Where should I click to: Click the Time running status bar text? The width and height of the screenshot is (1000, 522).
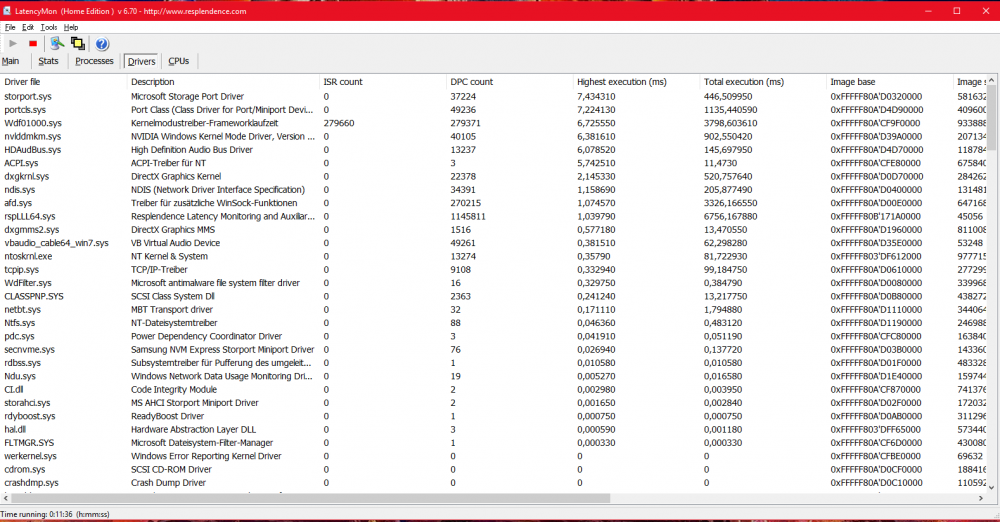click(x=55, y=514)
